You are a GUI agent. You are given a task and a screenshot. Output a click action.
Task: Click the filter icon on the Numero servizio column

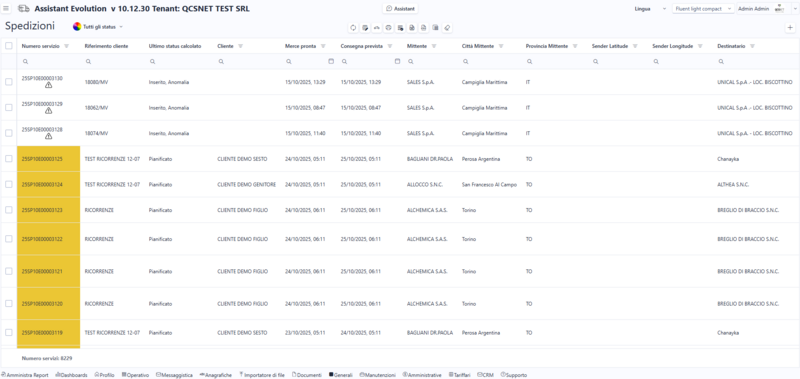pyautogui.click(x=66, y=46)
